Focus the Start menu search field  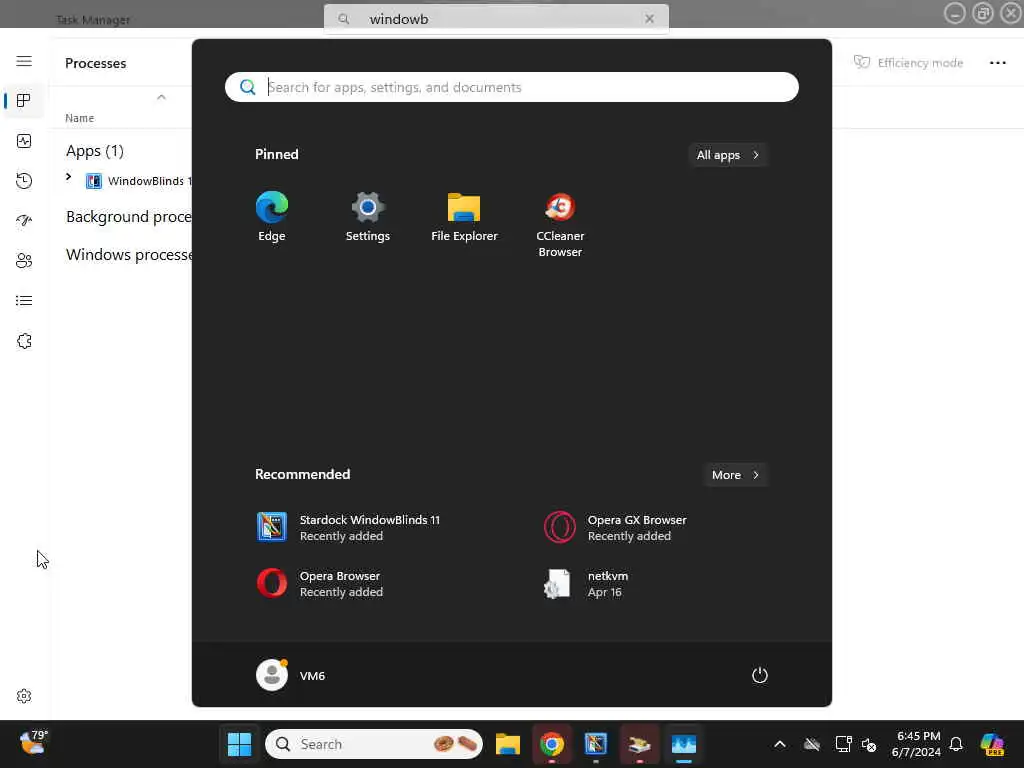[512, 87]
